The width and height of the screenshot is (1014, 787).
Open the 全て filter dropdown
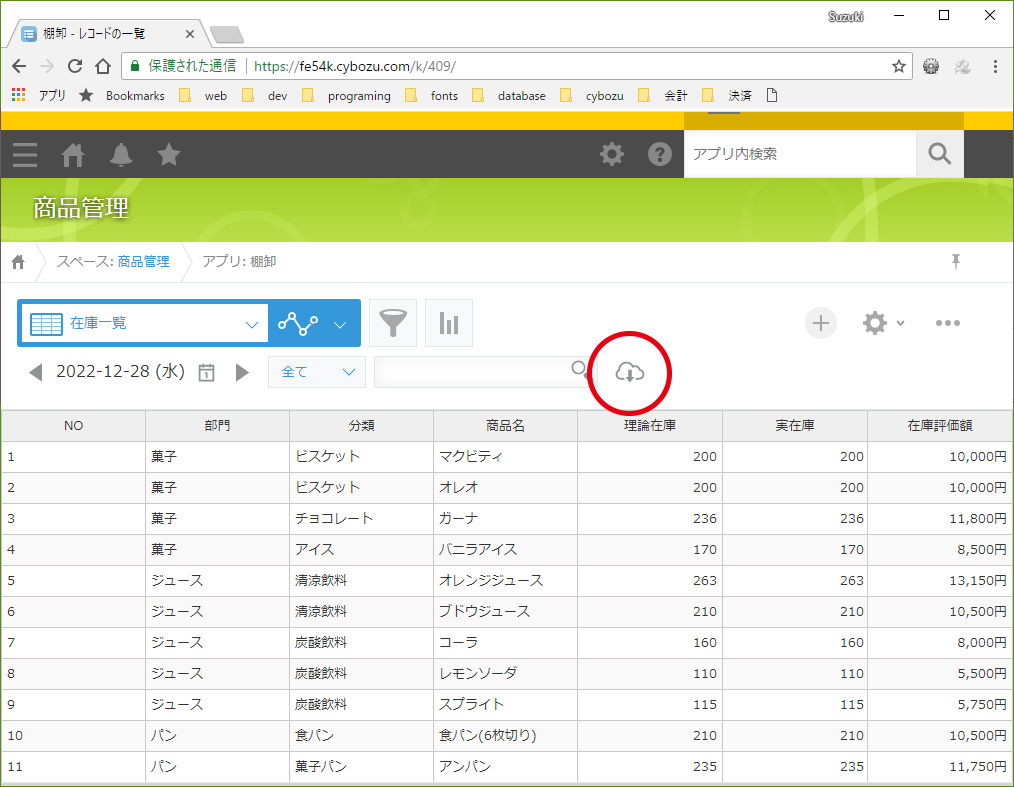[x=316, y=372]
